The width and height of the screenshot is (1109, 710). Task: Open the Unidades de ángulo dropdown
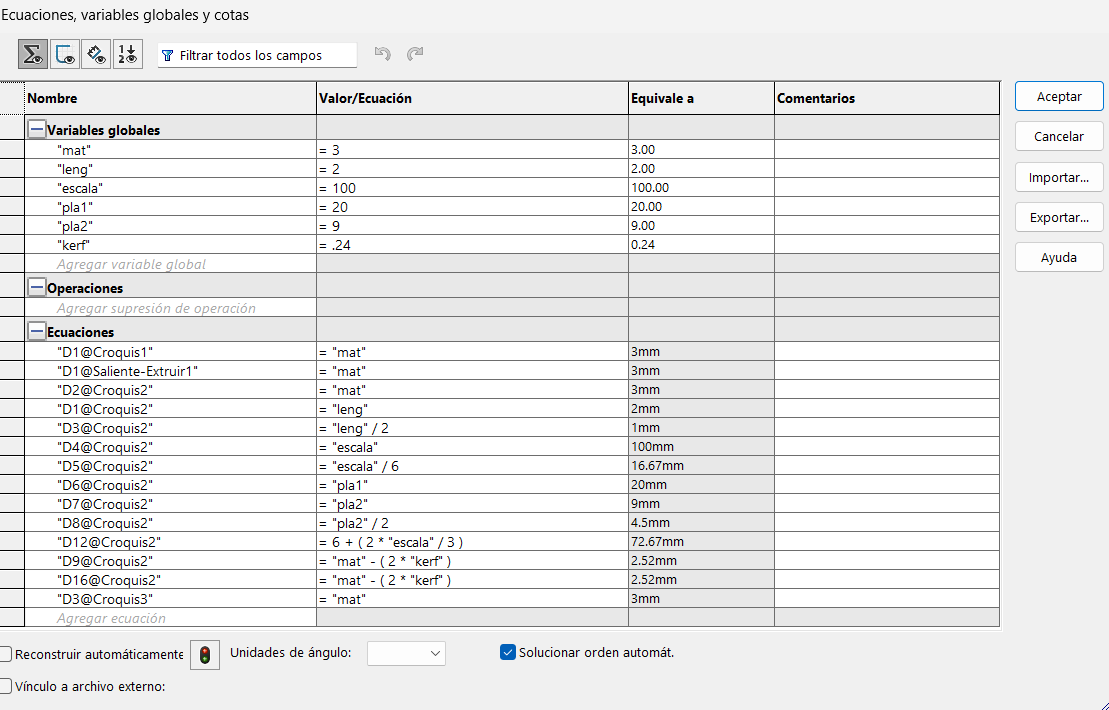[x=406, y=653]
